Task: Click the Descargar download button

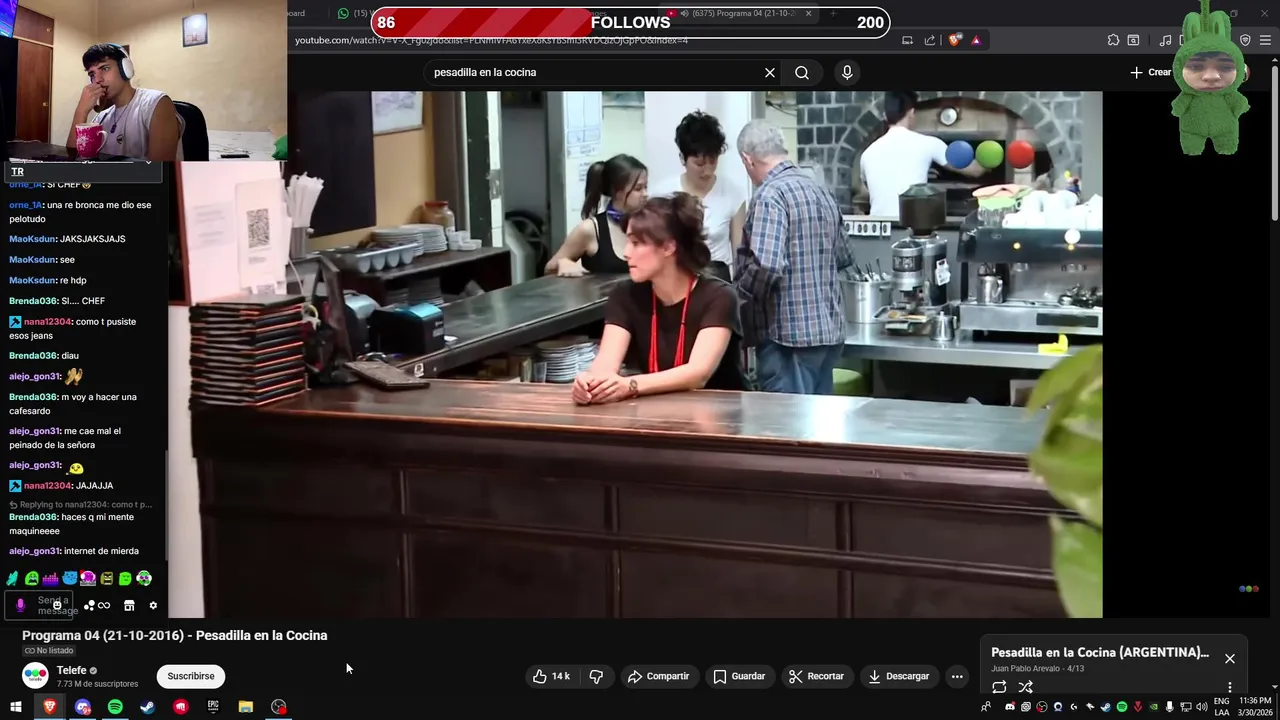Action: click(899, 677)
